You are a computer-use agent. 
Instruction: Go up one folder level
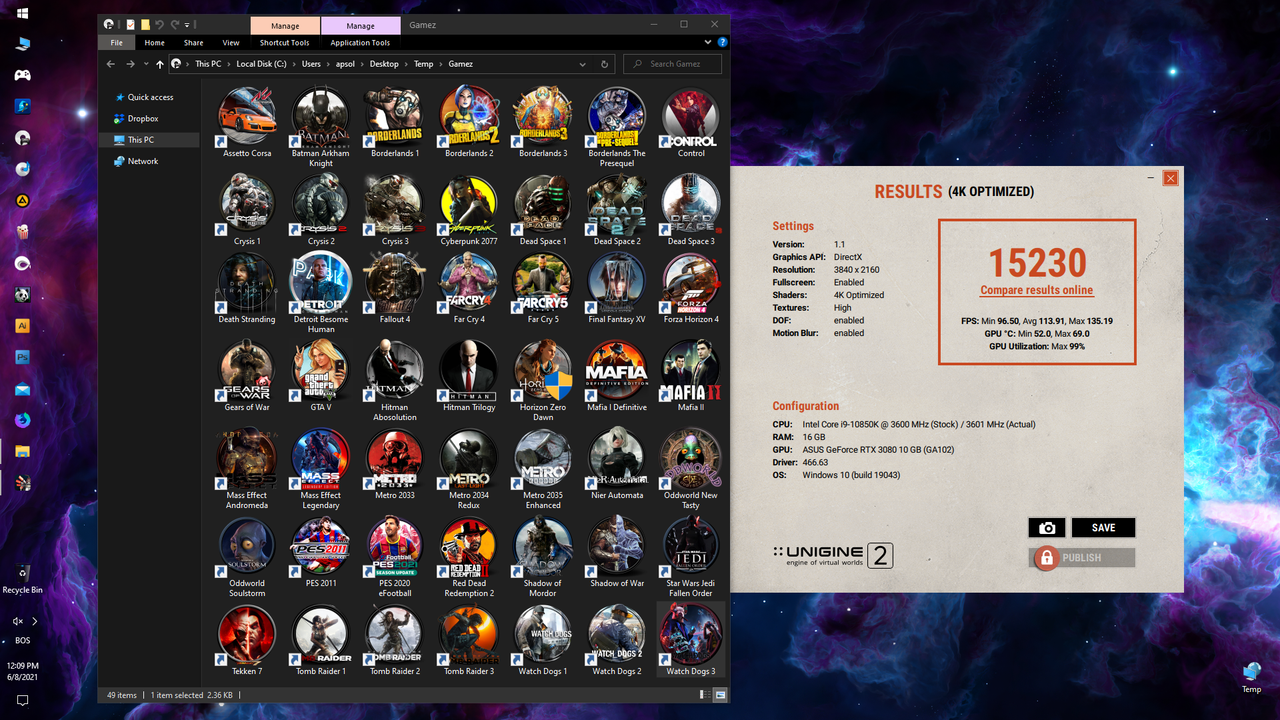pos(159,64)
